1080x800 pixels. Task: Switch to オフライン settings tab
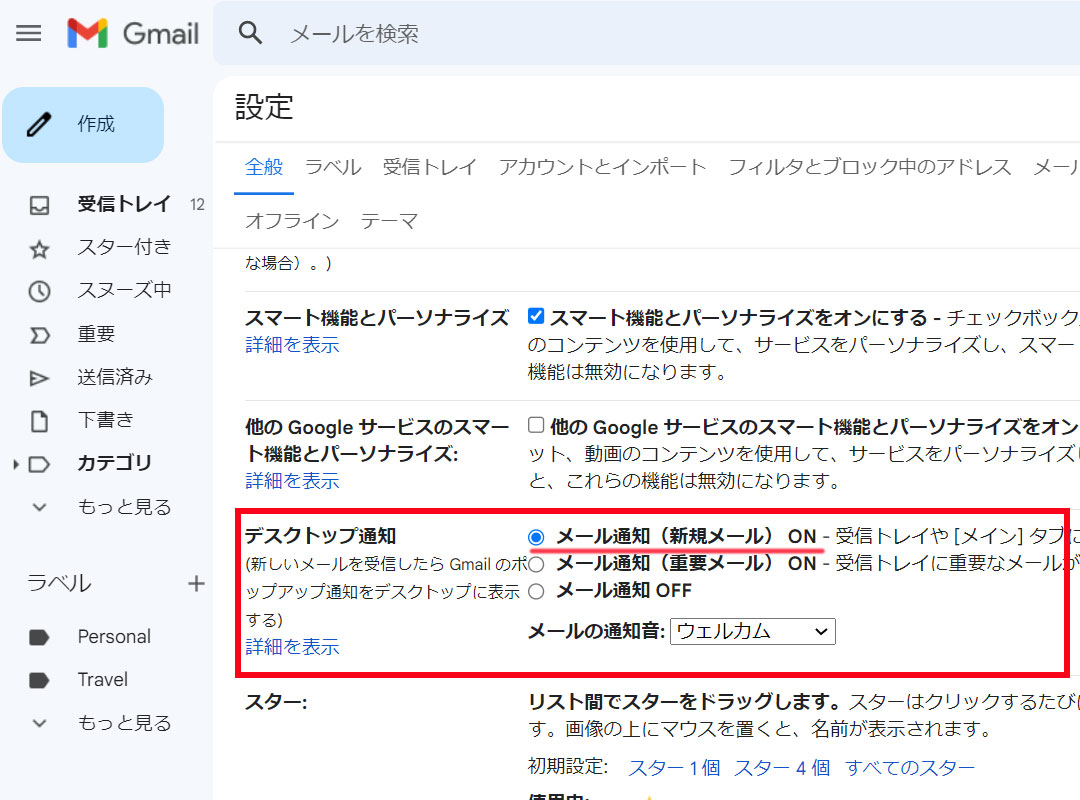click(292, 220)
